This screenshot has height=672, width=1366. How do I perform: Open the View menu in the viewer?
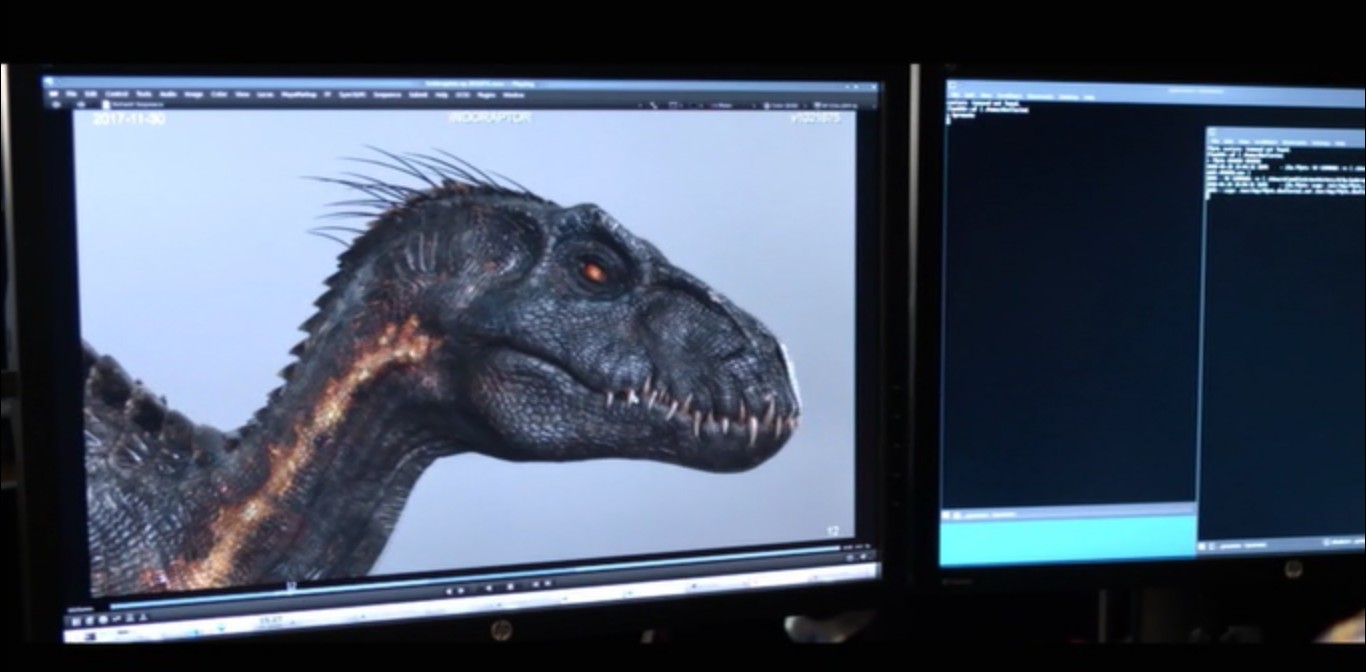pos(242,95)
